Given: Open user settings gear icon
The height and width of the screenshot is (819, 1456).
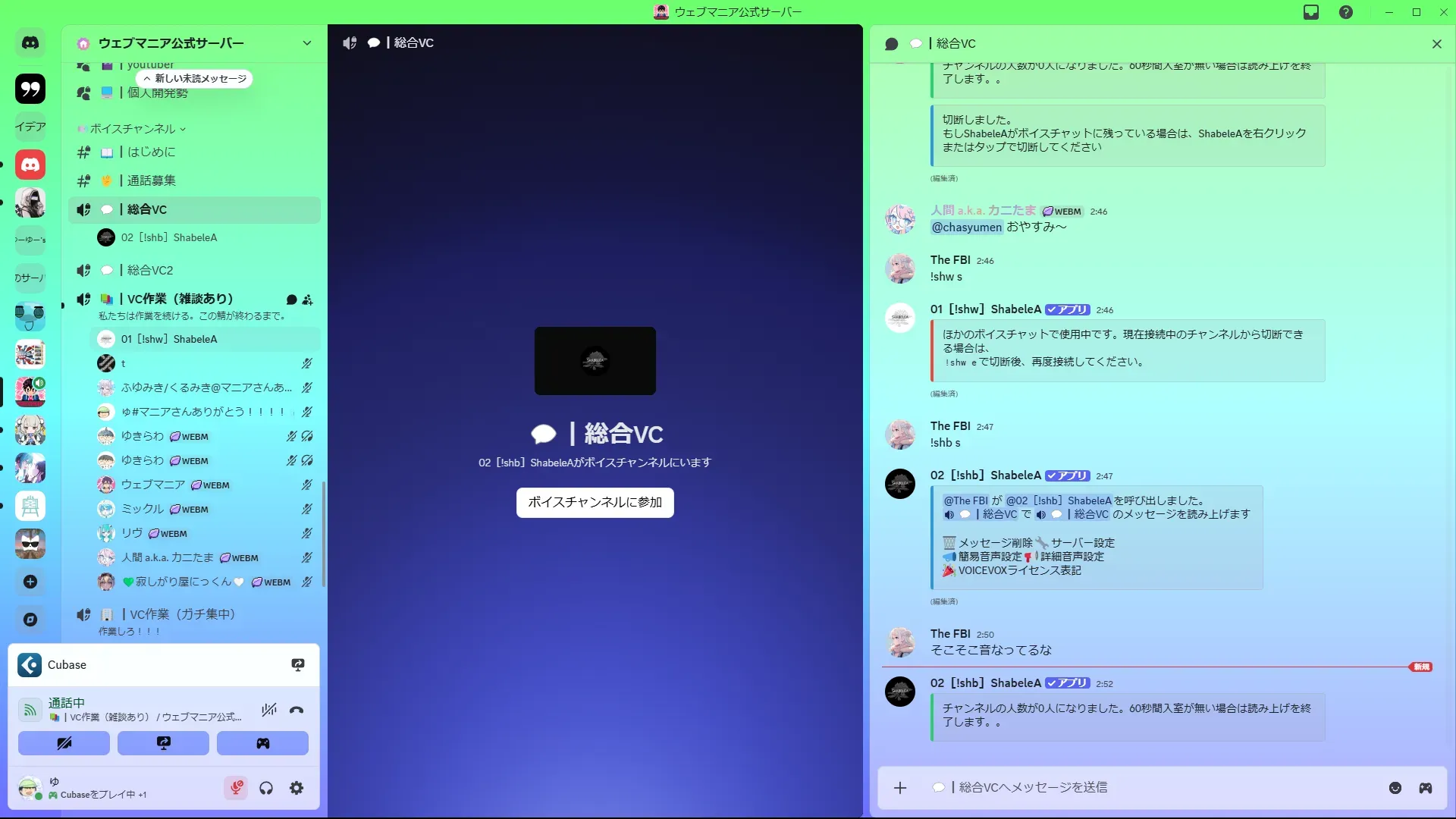Looking at the screenshot, I should [x=297, y=788].
